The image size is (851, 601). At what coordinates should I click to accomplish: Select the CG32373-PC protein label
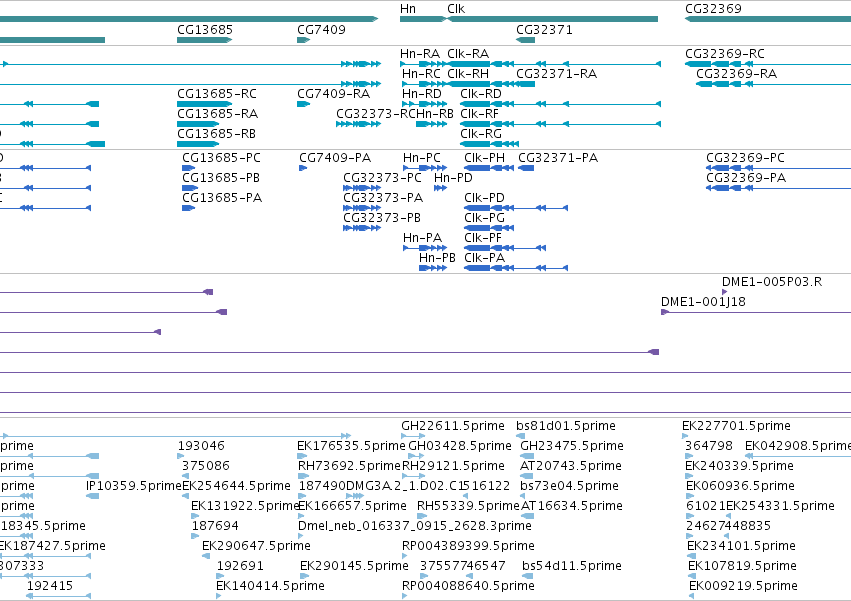pyautogui.click(x=382, y=178)
